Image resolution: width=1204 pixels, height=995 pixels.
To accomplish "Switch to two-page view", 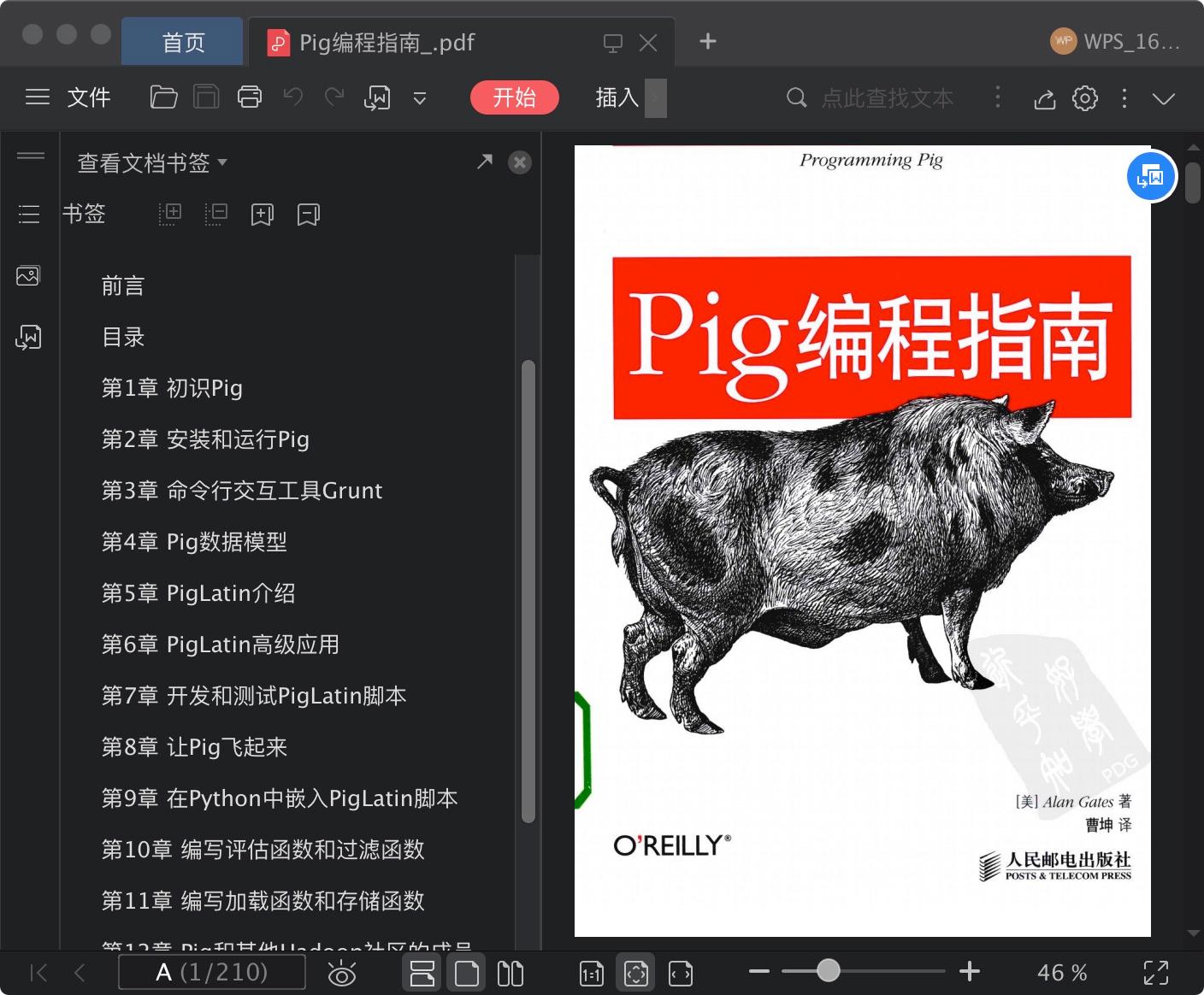I will [x=511, y=973].
